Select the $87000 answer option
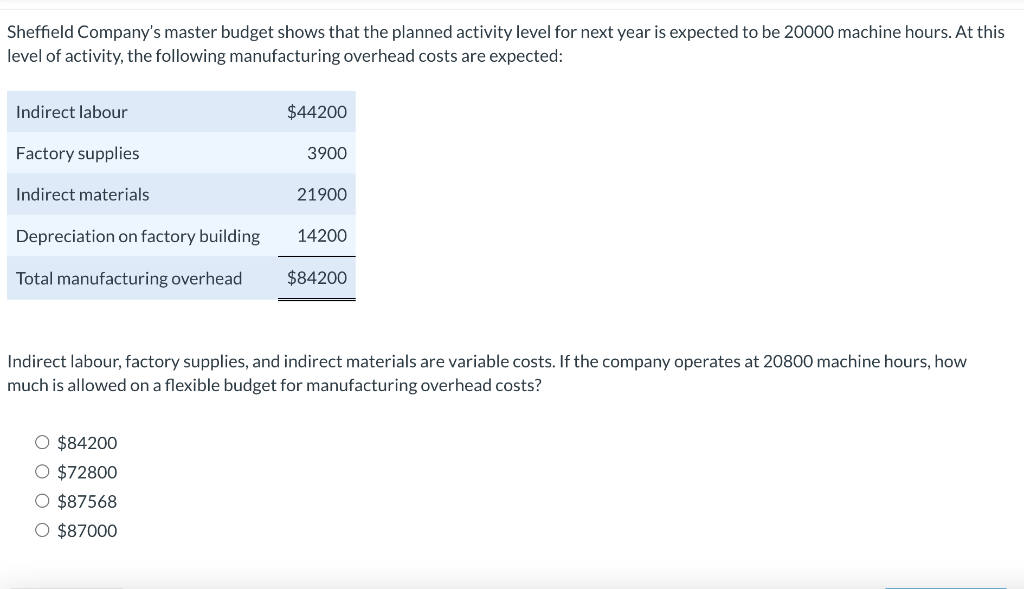Screen dimensions: 1024x589 tap(42, 530)
